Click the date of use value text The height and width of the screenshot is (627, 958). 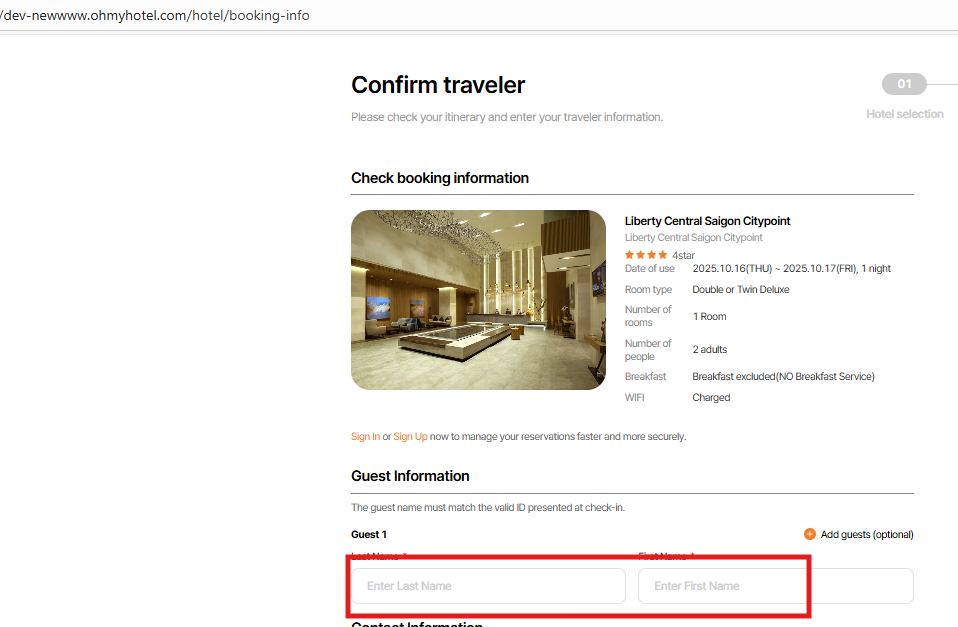tap(791, 268)
